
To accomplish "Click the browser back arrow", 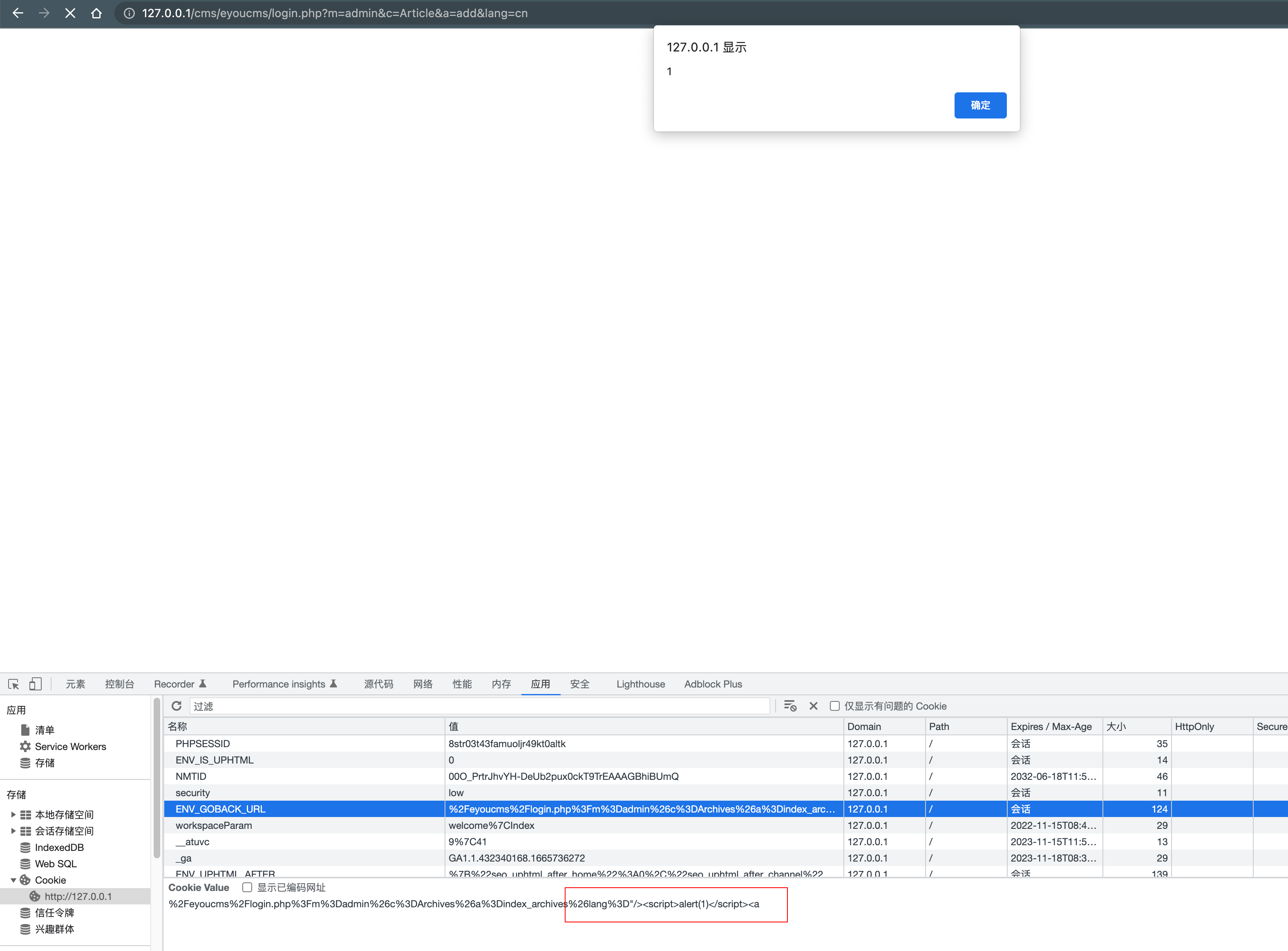I will (18, 13).
